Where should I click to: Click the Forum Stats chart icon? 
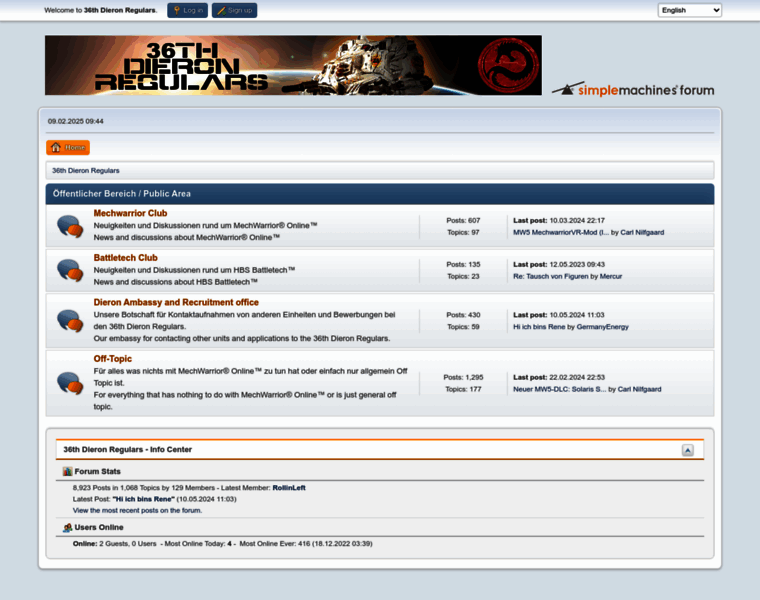67,471
